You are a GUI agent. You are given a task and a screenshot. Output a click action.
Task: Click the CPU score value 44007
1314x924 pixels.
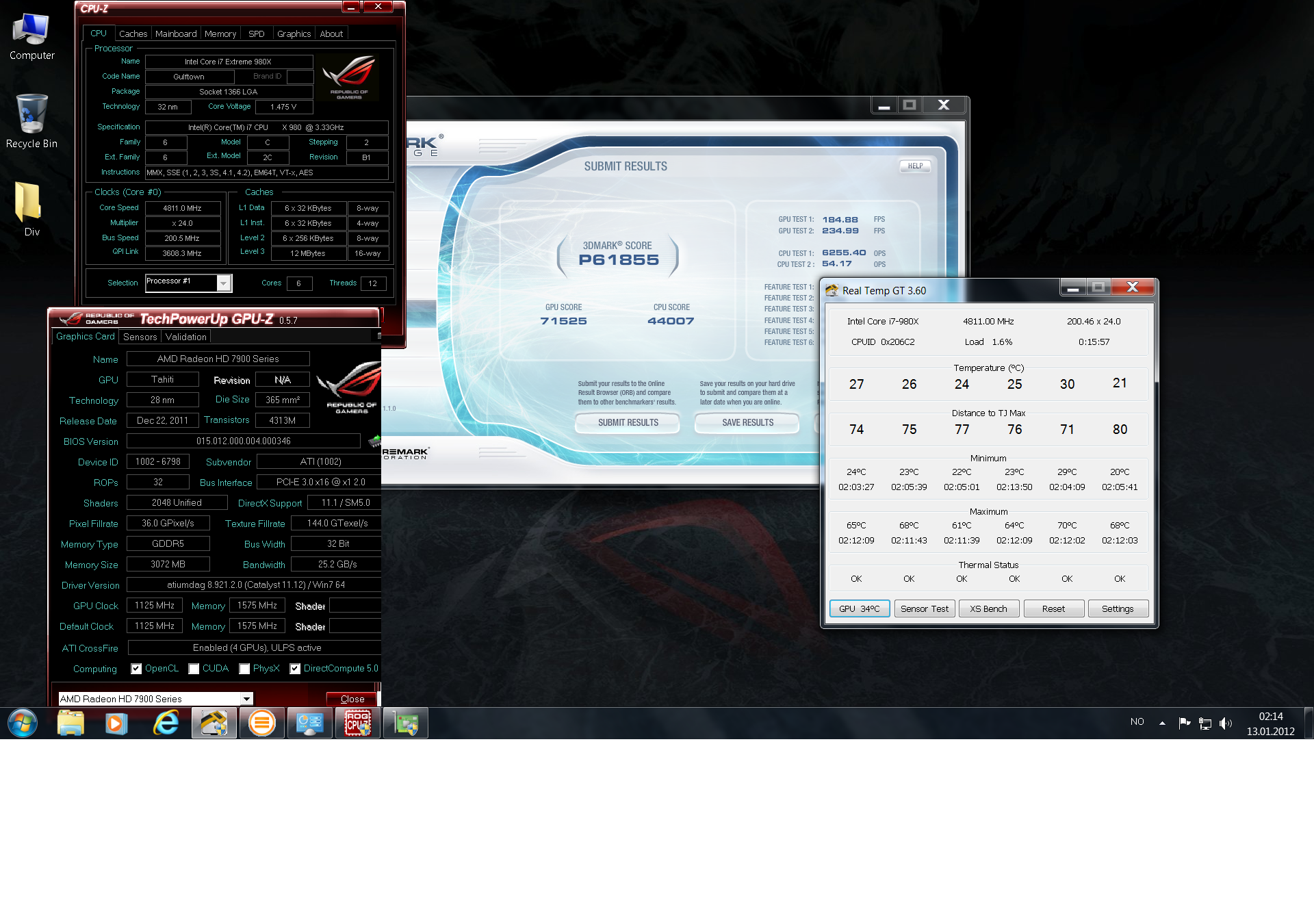coord(671,321)
